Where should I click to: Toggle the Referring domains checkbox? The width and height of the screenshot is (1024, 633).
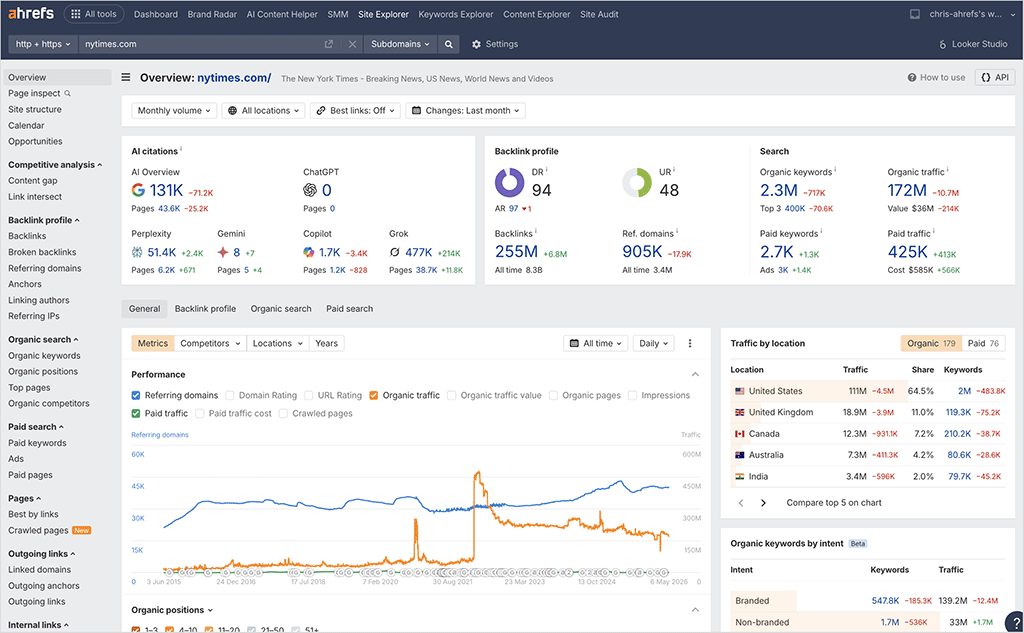(136, 395)
